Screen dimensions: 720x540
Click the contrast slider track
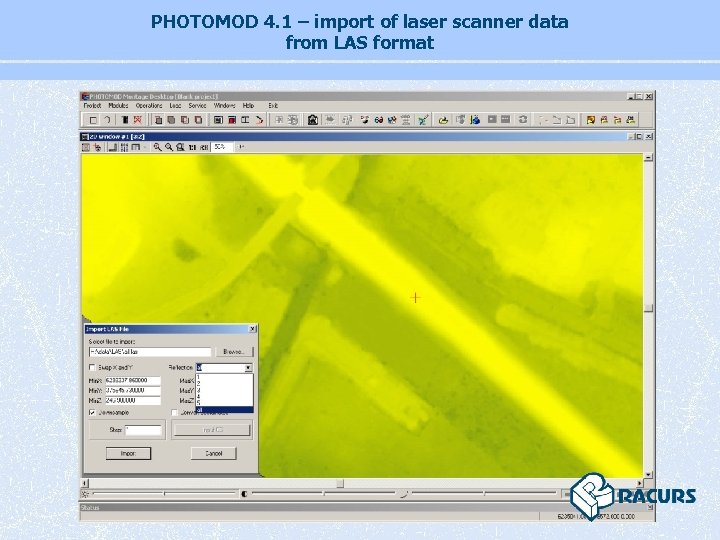pyautogui.click(x=324, y=494)
